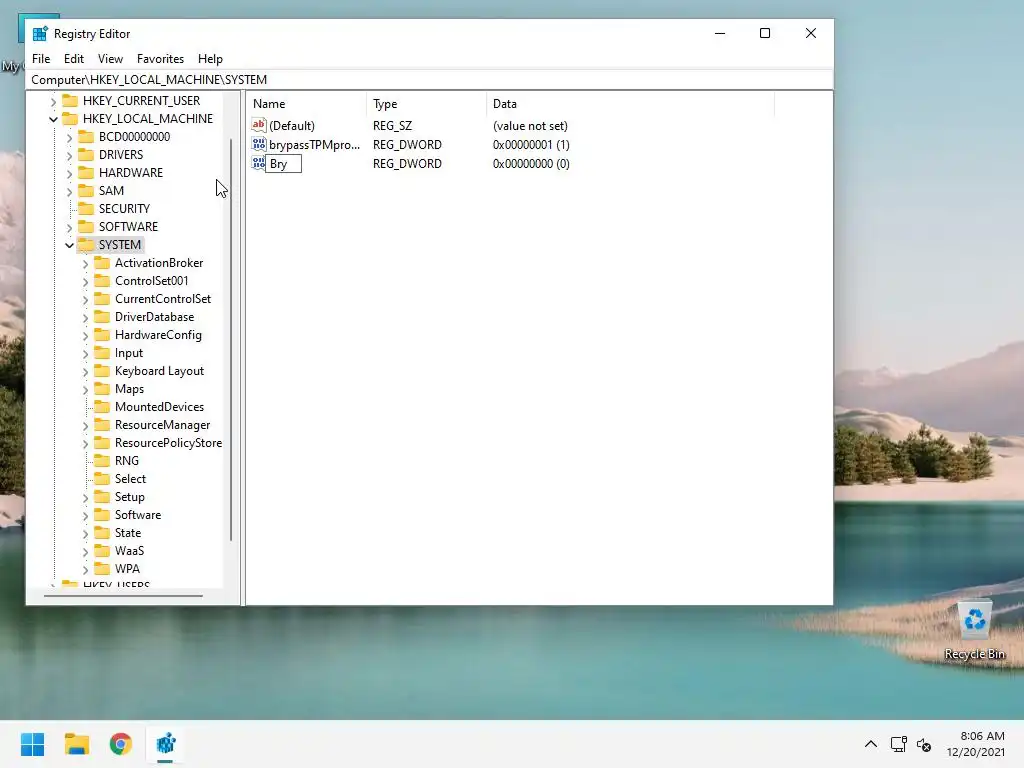The height and width of the screenshot is (768, 1024).
Task: Open the taskbar clock and date
Action: coord(976,744)
